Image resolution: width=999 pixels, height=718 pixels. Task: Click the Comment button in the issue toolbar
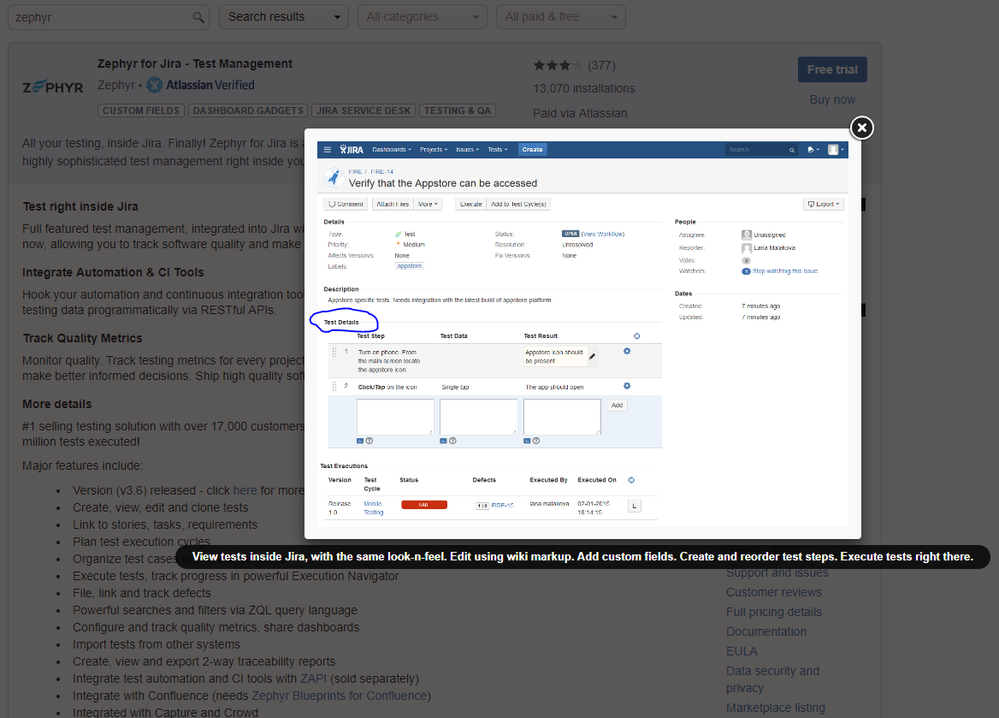click(346, 205)
